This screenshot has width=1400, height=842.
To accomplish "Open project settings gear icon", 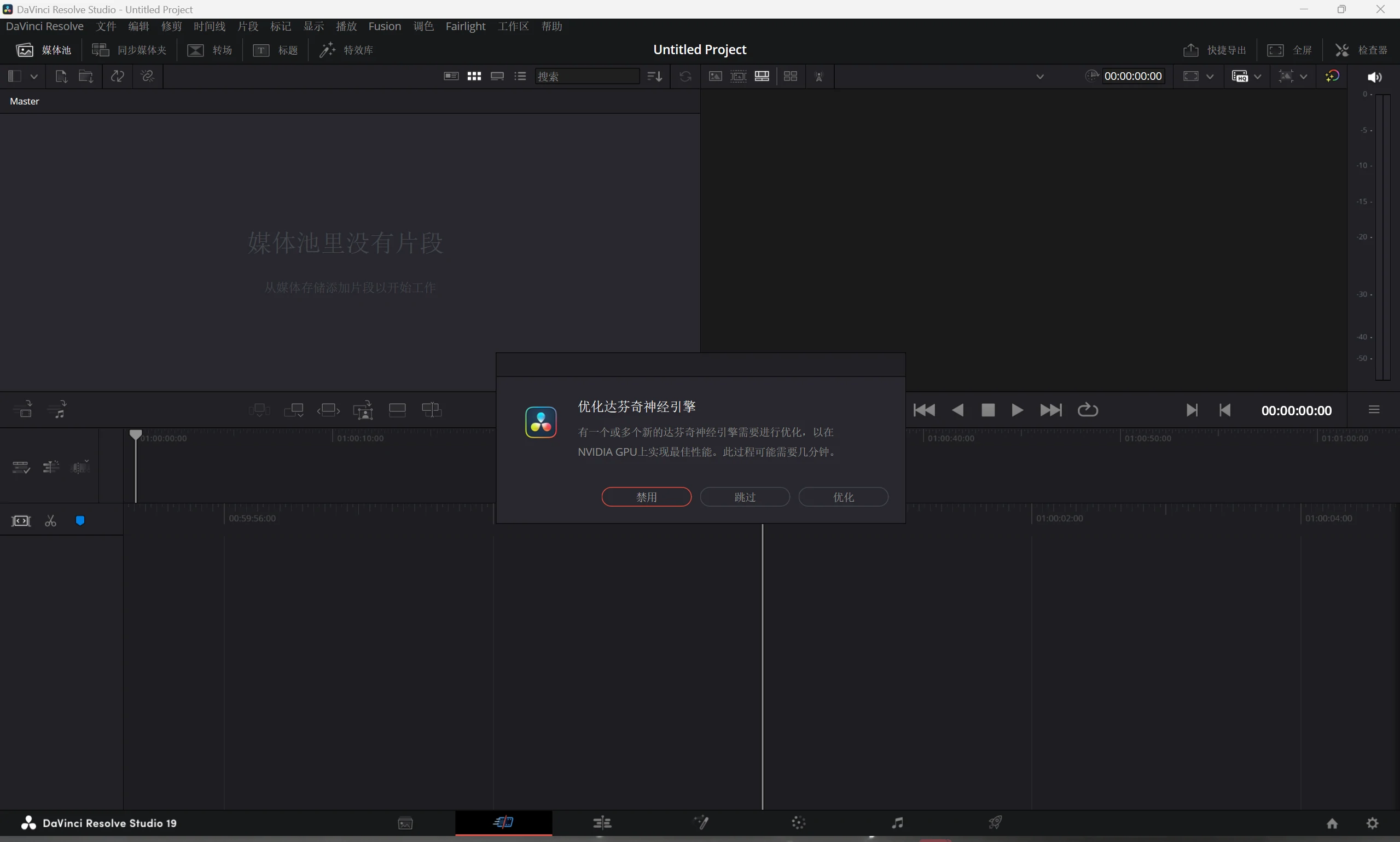I will pos(1372,823).
